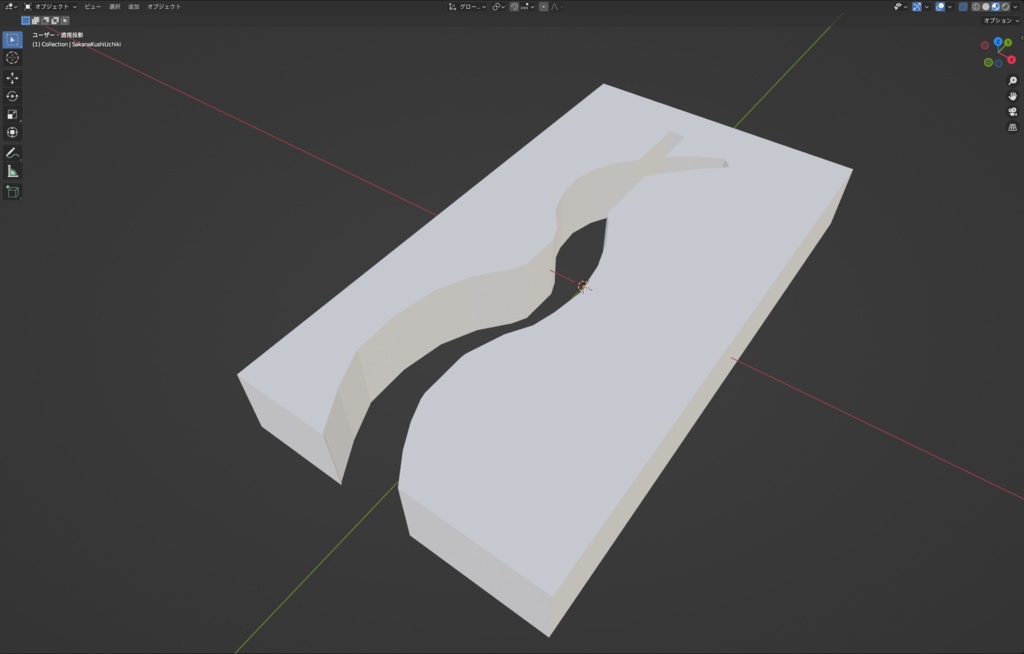Screen dimensions: 1024x654
Task: Expand shading options dropdown arrow
Action: coord(1015,7)
